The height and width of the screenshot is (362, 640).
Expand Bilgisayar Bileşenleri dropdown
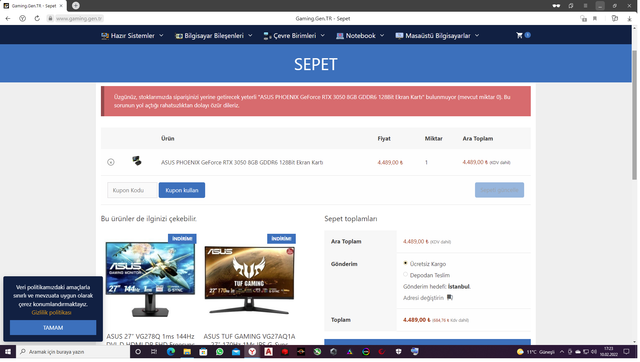coord(213,36)
